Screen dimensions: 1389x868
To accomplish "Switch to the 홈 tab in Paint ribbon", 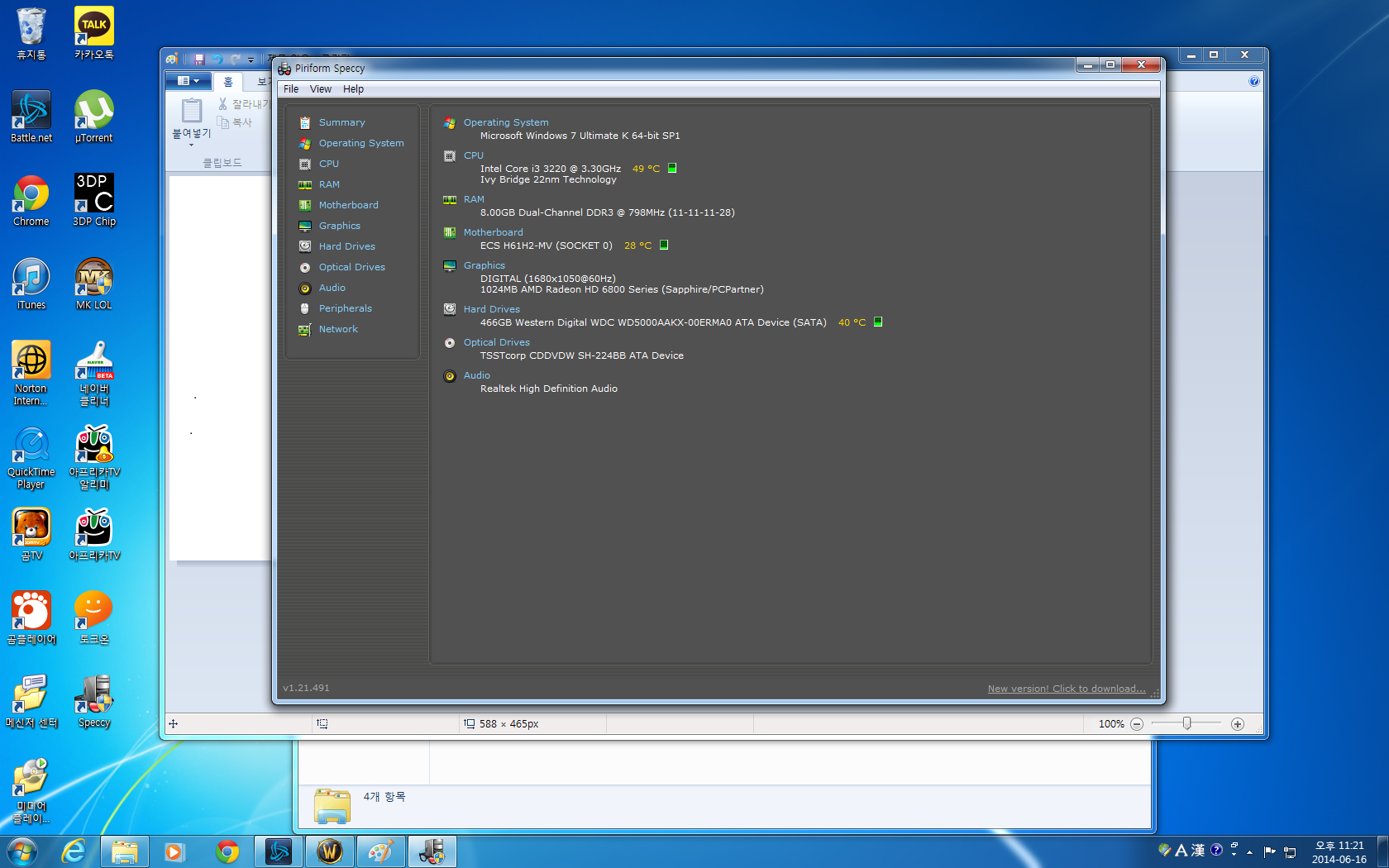I will pos(228,82).
